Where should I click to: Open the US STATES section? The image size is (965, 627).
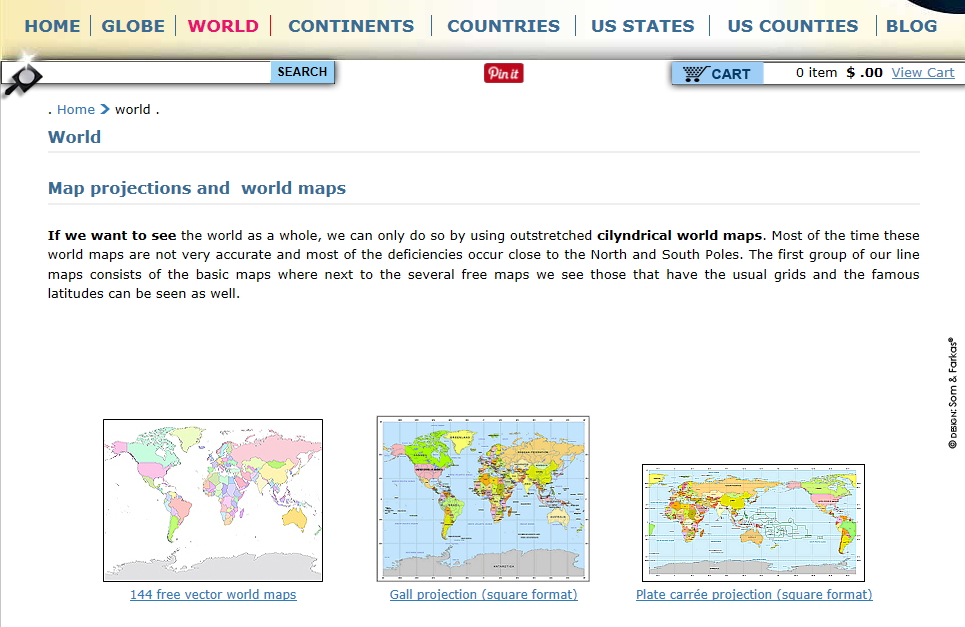point(642,26)
